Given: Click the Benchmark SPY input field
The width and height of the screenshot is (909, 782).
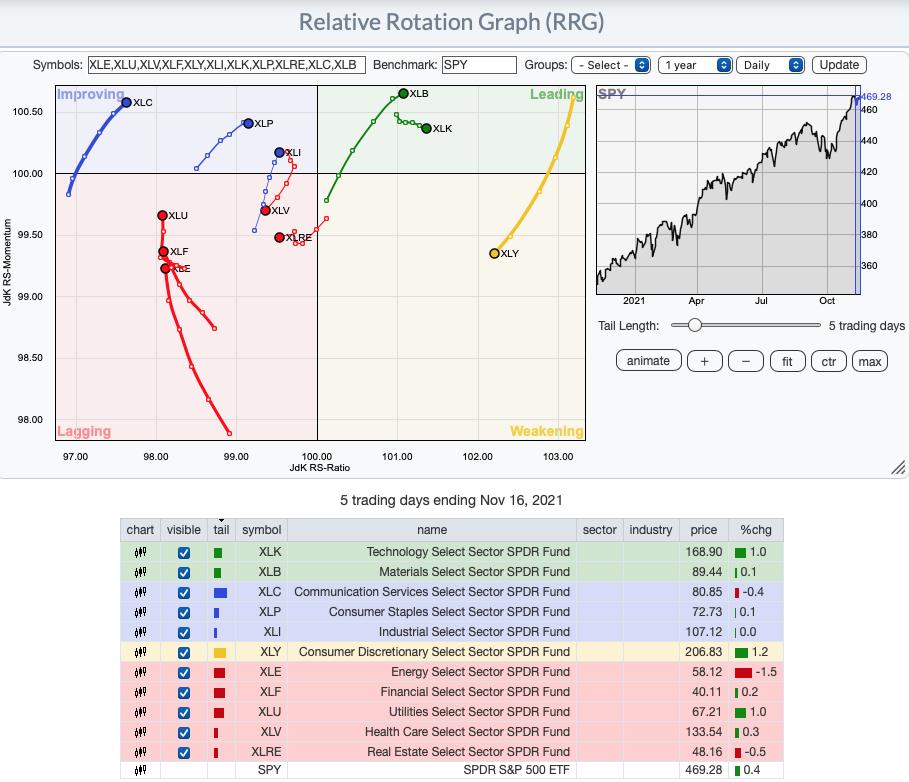Looking at the screenshot, I should click(x=479, y=65).
